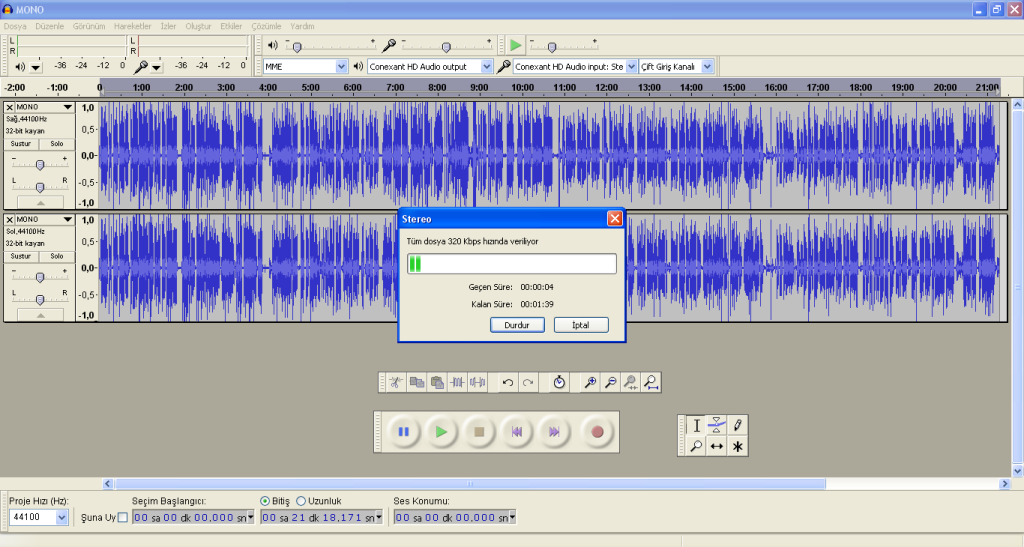The height and width of the screenshot is (547, 1024).
Task: Click the Stop transport button
Action: pyautogui.click(x=479, y=431)
